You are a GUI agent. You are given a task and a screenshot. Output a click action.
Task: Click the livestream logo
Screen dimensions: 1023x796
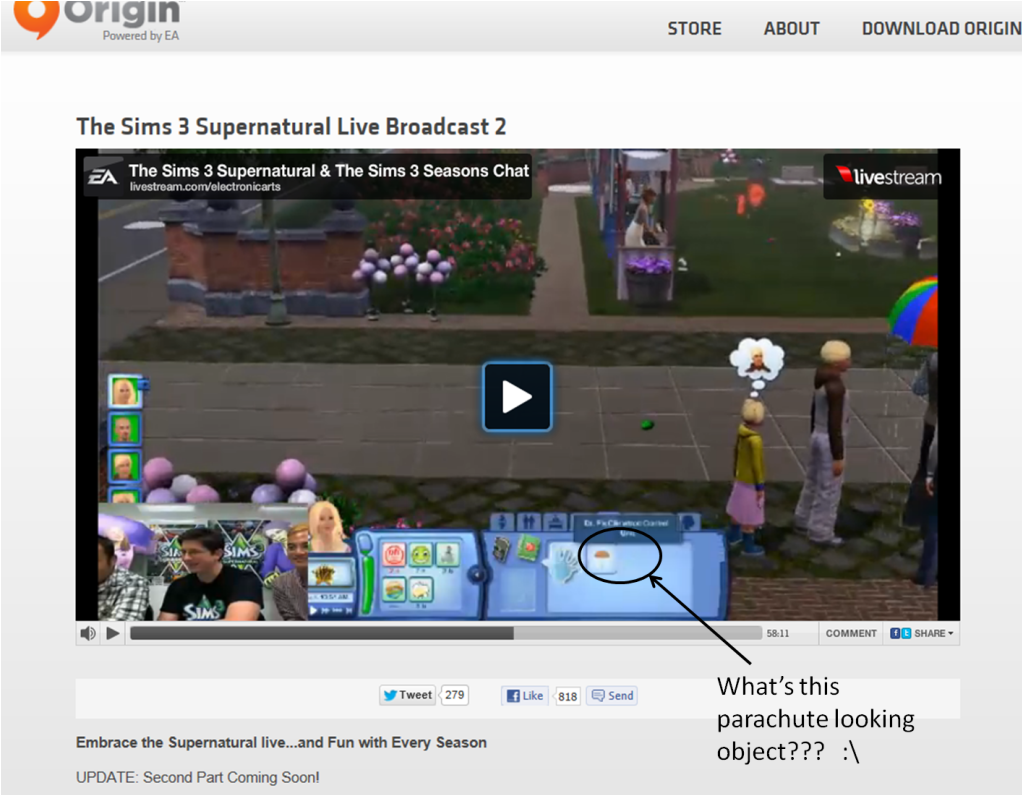[x=889, y=176]
